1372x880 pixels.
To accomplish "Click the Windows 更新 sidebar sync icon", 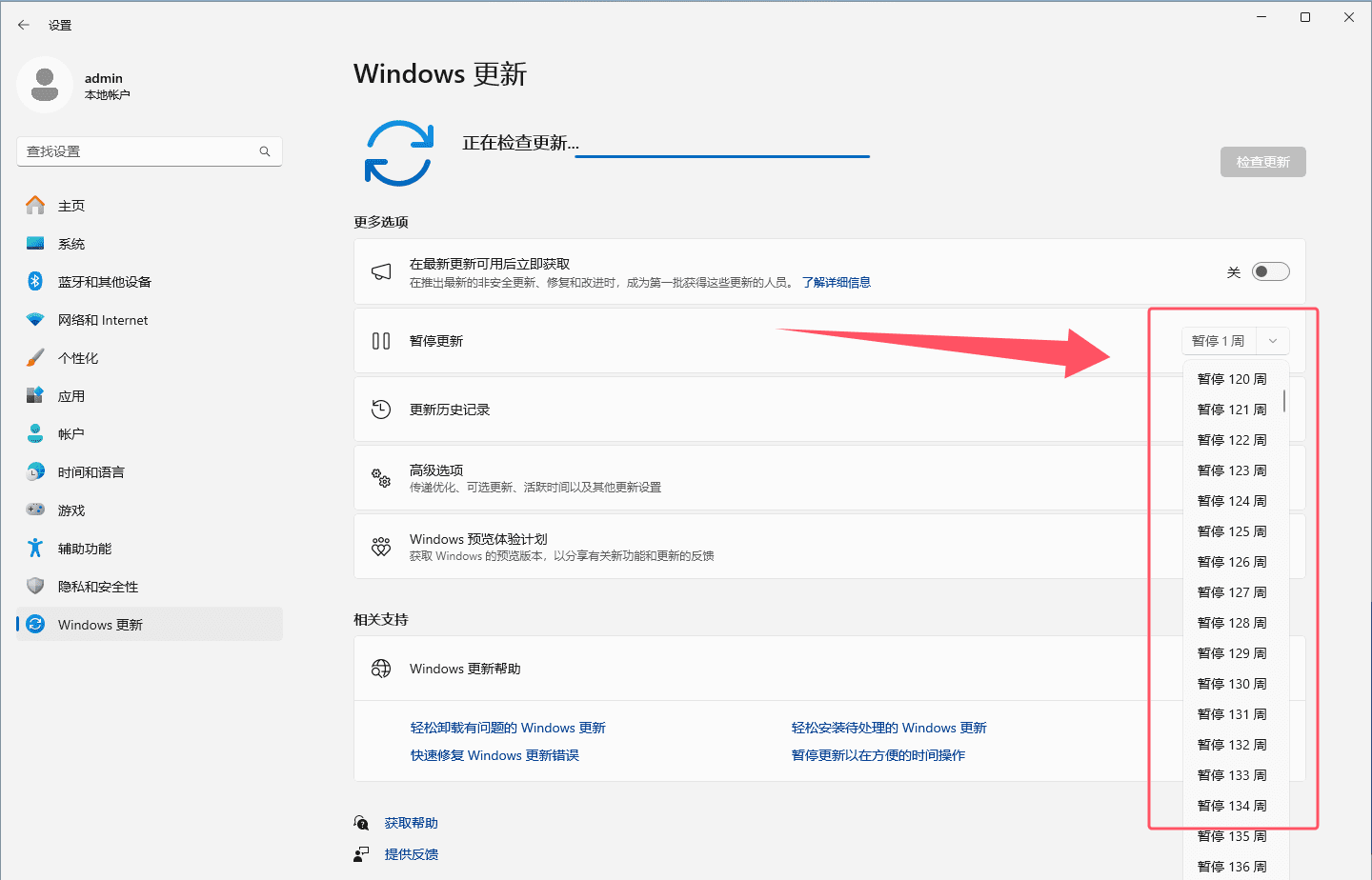I will click(35, 624).
